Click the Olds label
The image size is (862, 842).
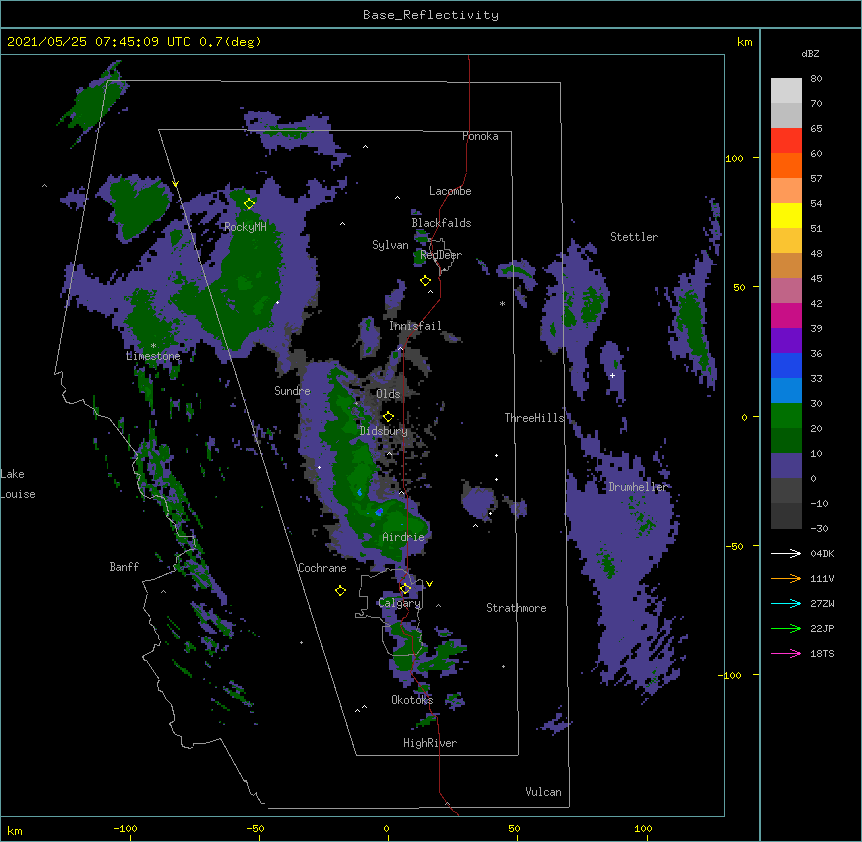[388, 394]
